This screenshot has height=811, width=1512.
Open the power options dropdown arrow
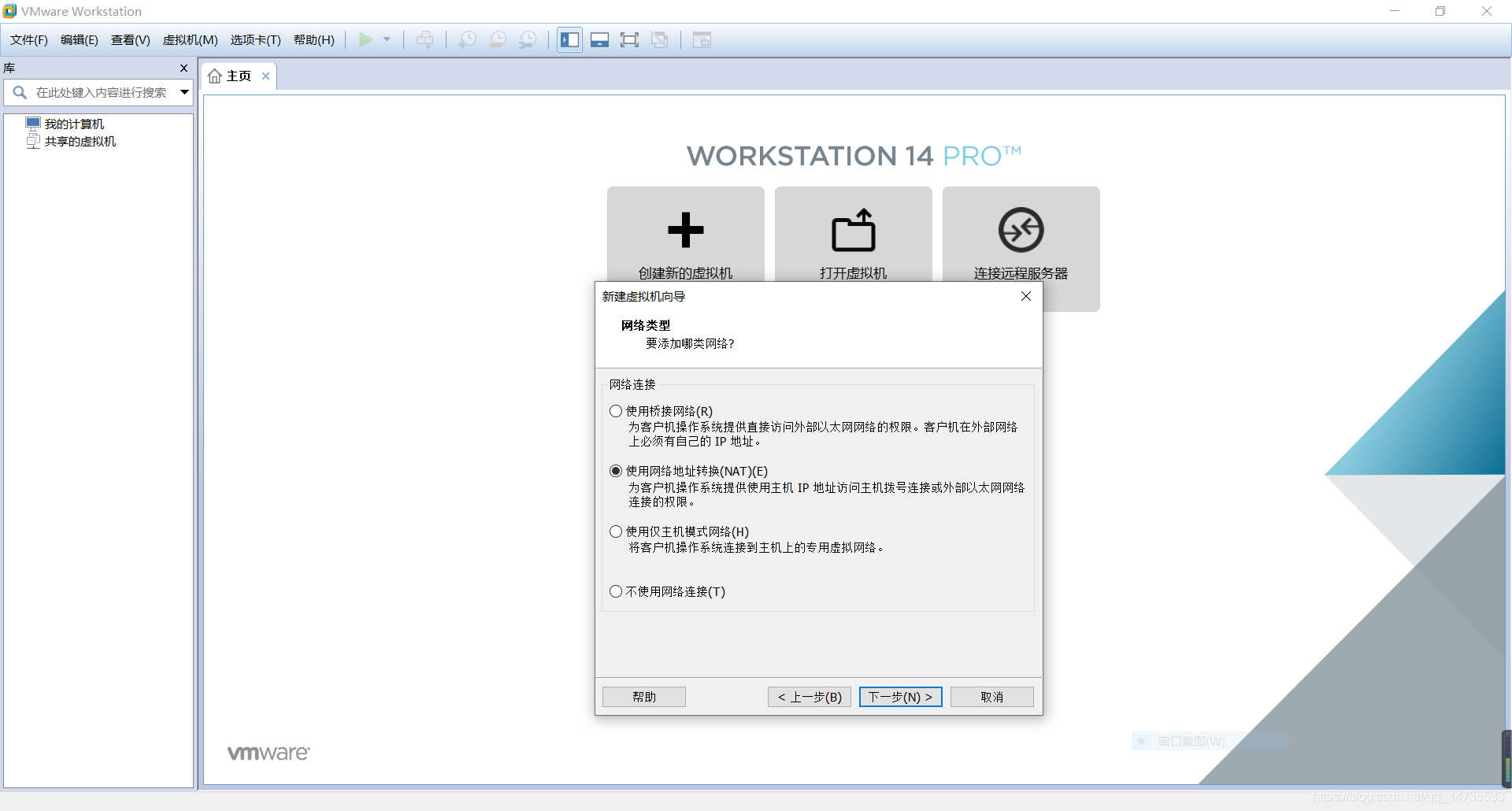[x=387, y=39]
